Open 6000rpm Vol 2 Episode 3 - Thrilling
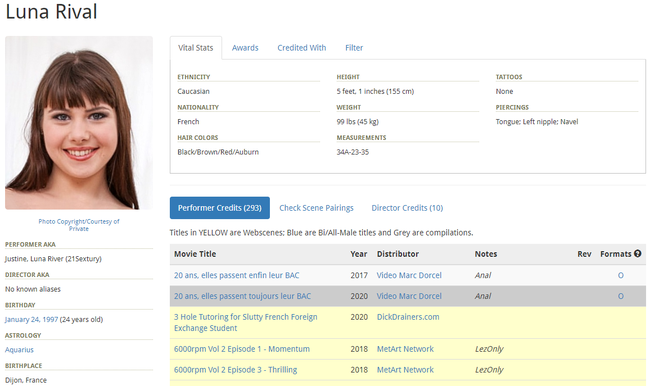Screen dimensions: 650x386 coord(235,370)
